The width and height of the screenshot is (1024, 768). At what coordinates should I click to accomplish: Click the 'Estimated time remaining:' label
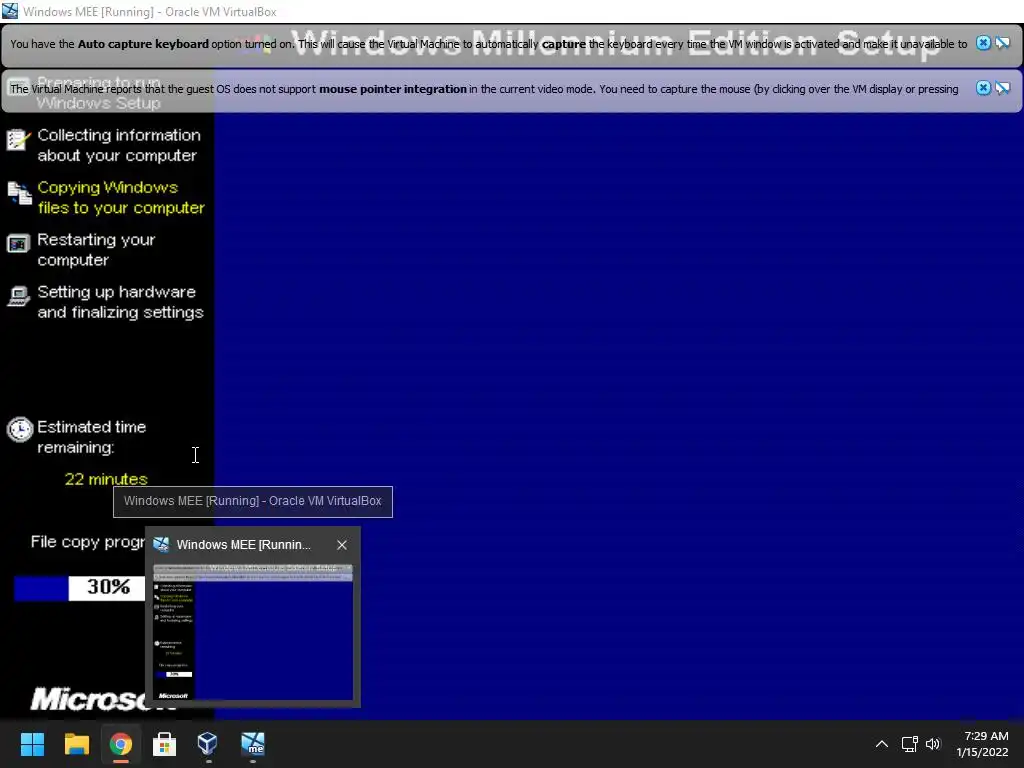tap(91, 437)
